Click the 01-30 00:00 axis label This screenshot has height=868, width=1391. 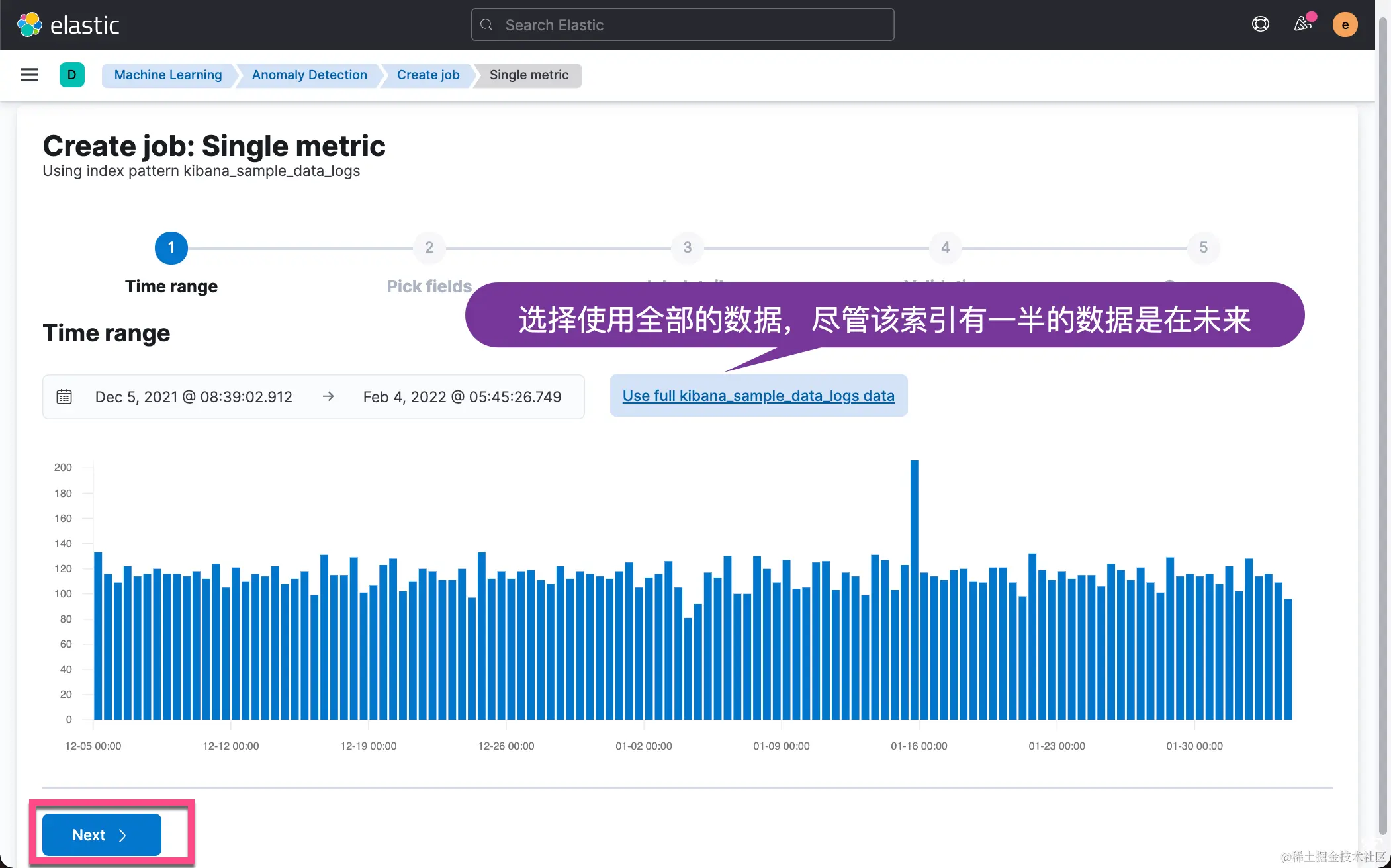1194,746
